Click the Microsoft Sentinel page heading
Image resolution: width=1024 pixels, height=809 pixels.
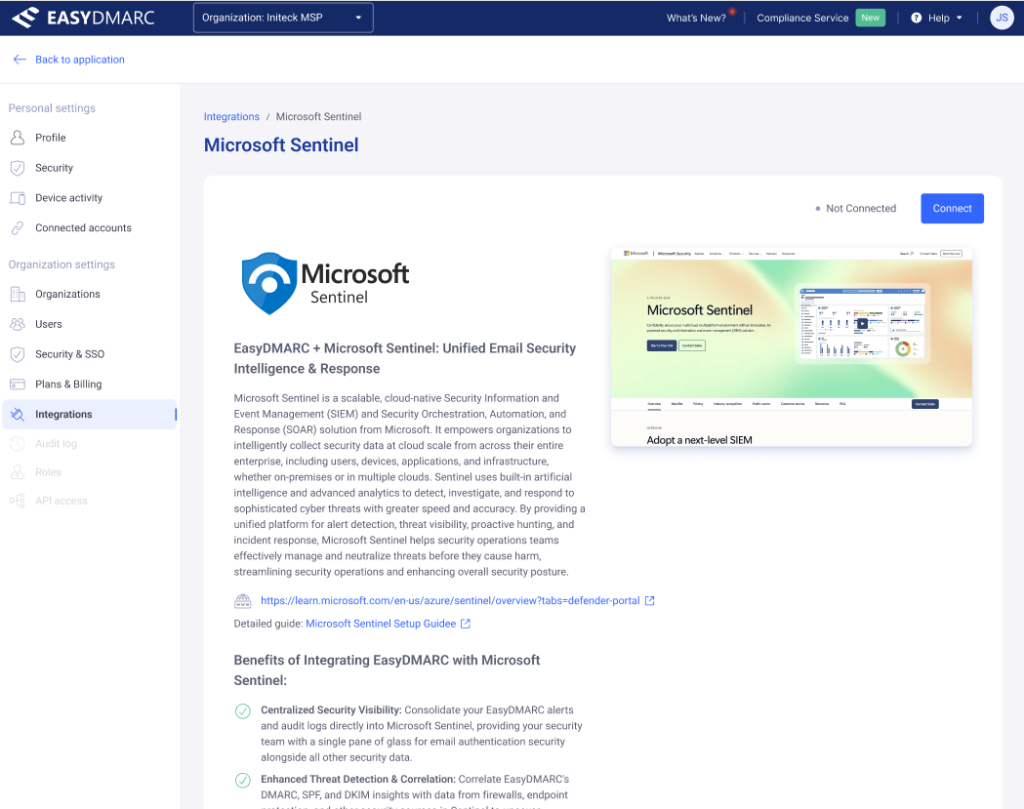(281, 145)
